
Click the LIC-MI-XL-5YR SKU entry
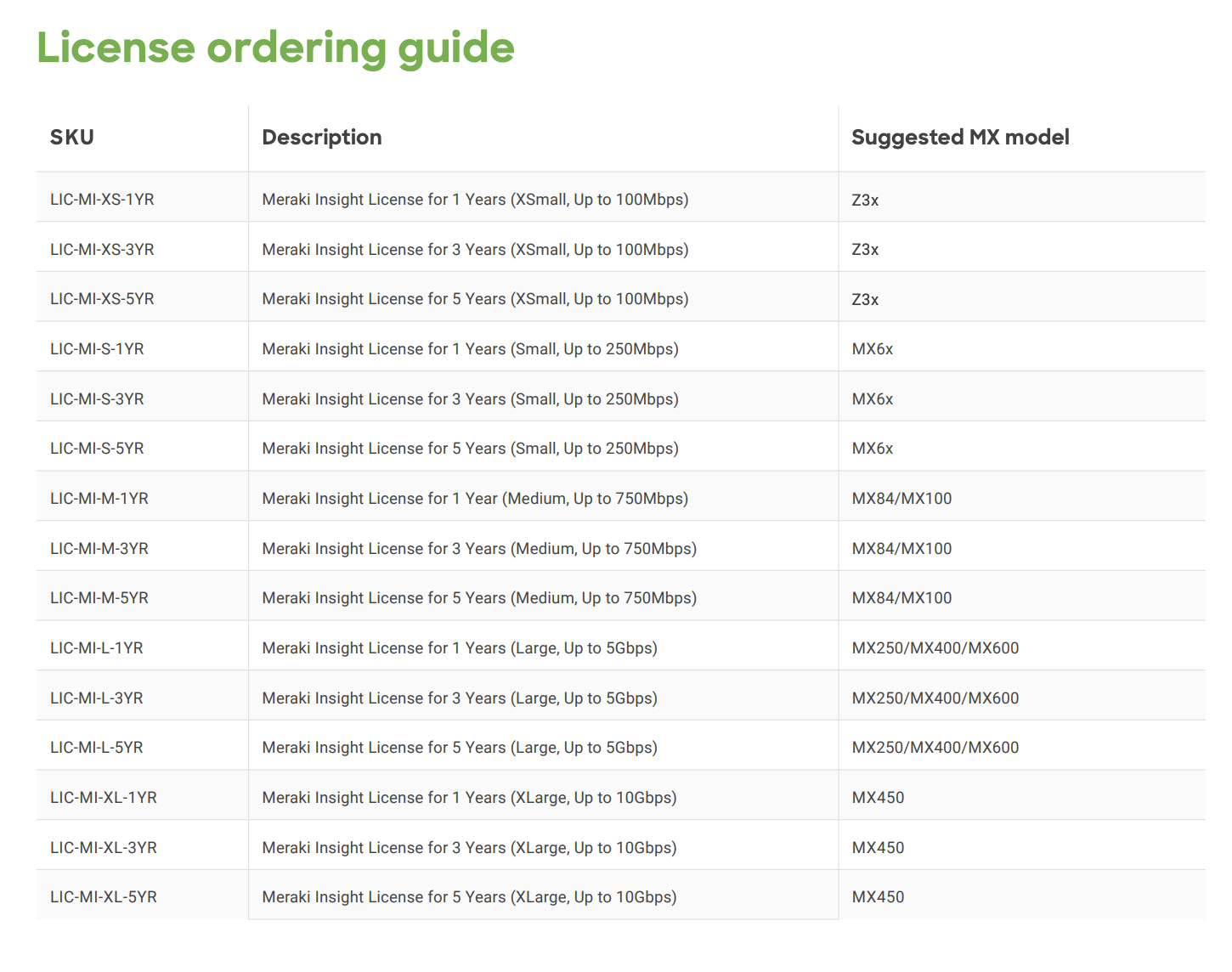click(103, 896)
